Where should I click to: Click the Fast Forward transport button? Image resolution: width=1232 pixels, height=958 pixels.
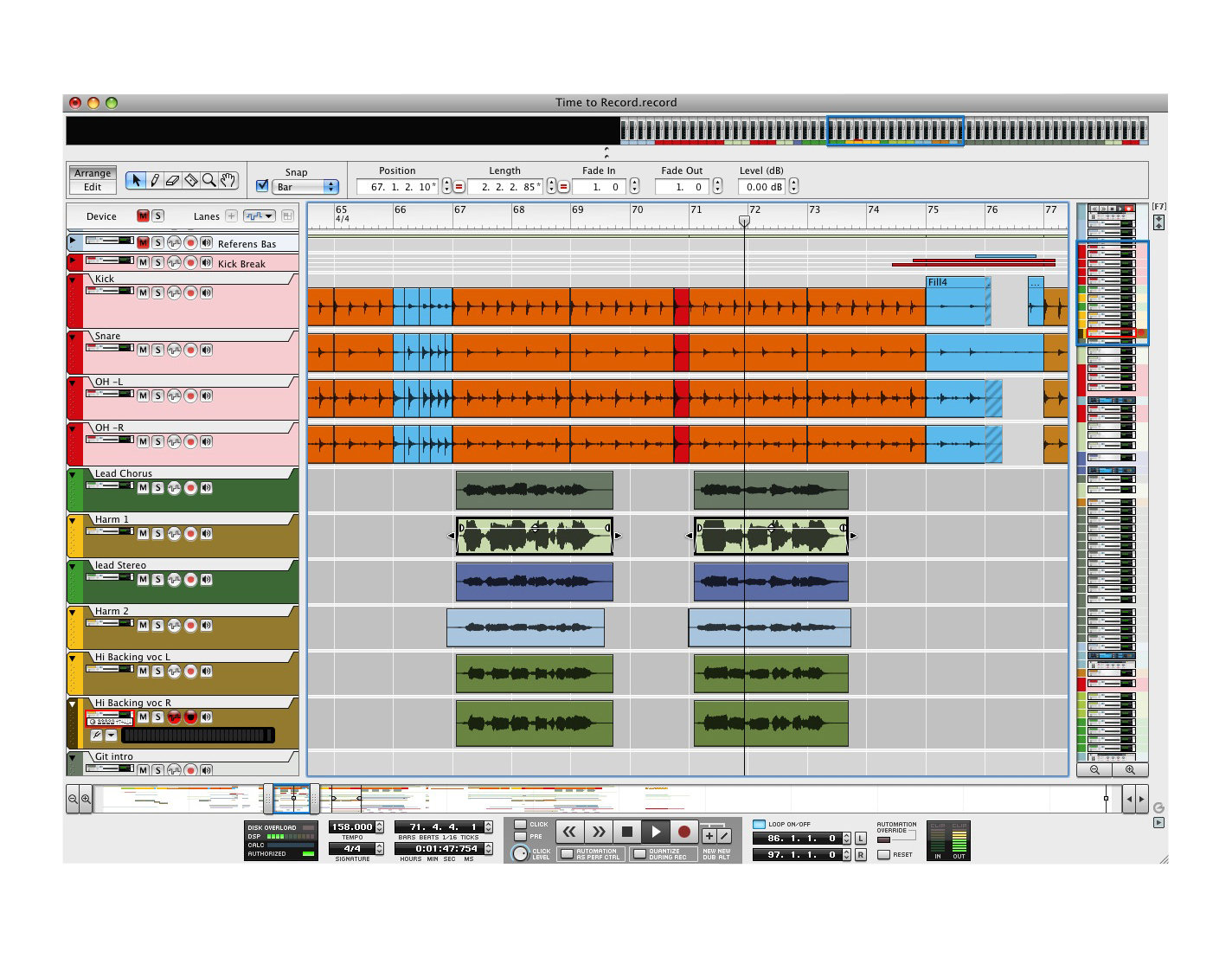pyautogui.click(x=598, y=832)
